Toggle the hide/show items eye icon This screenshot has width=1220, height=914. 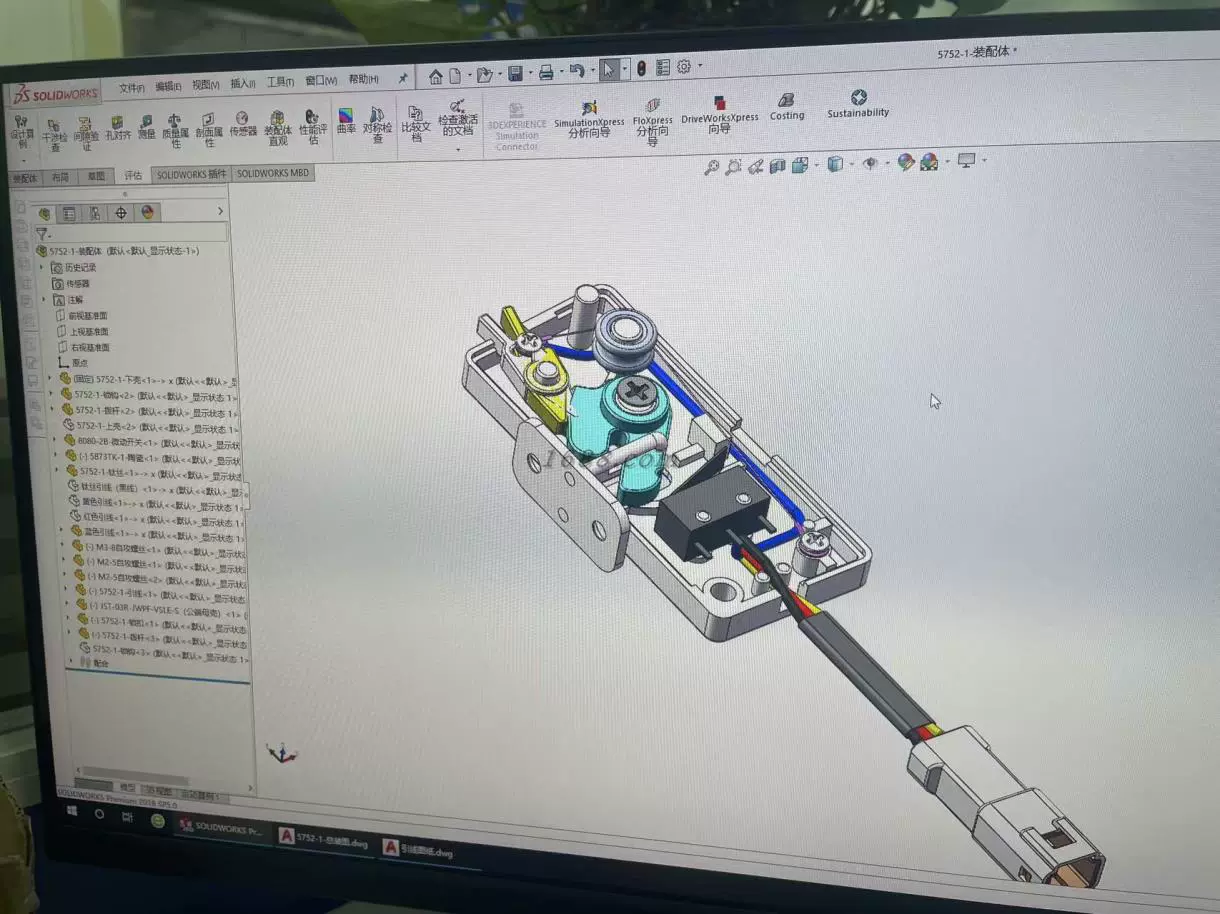point(870,164)
